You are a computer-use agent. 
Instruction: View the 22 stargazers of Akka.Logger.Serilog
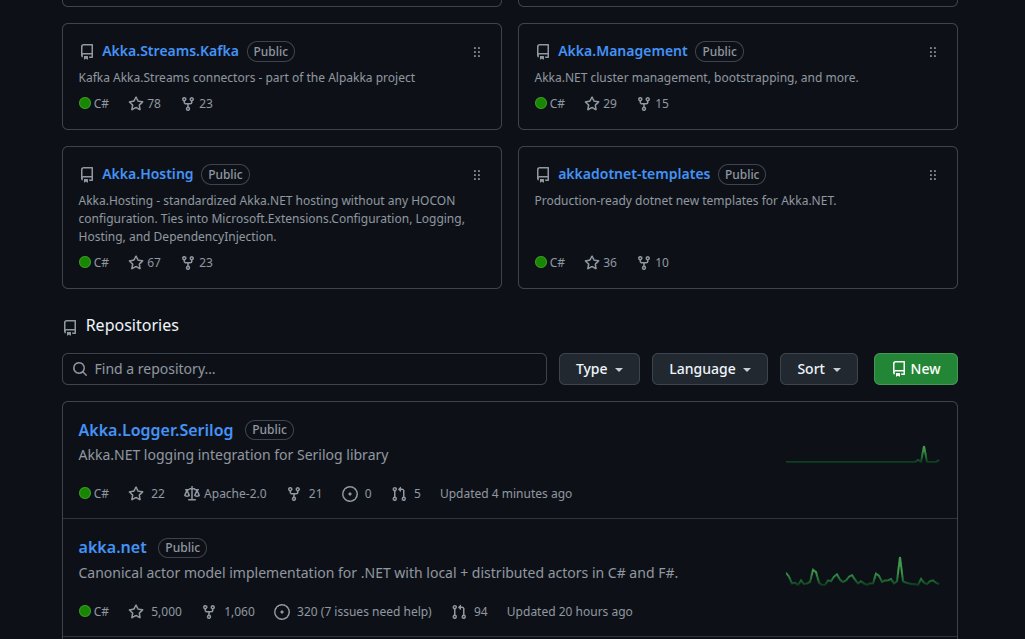146,493
